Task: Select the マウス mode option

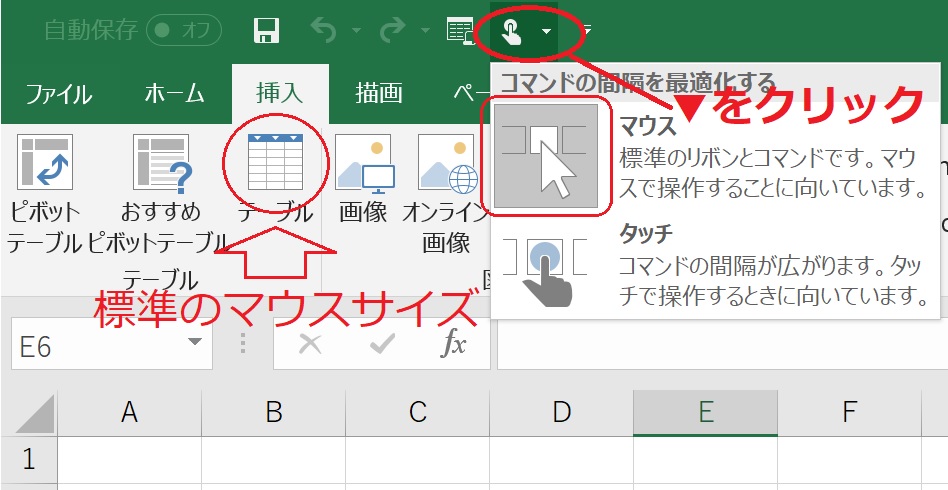Action: point(713,157)
